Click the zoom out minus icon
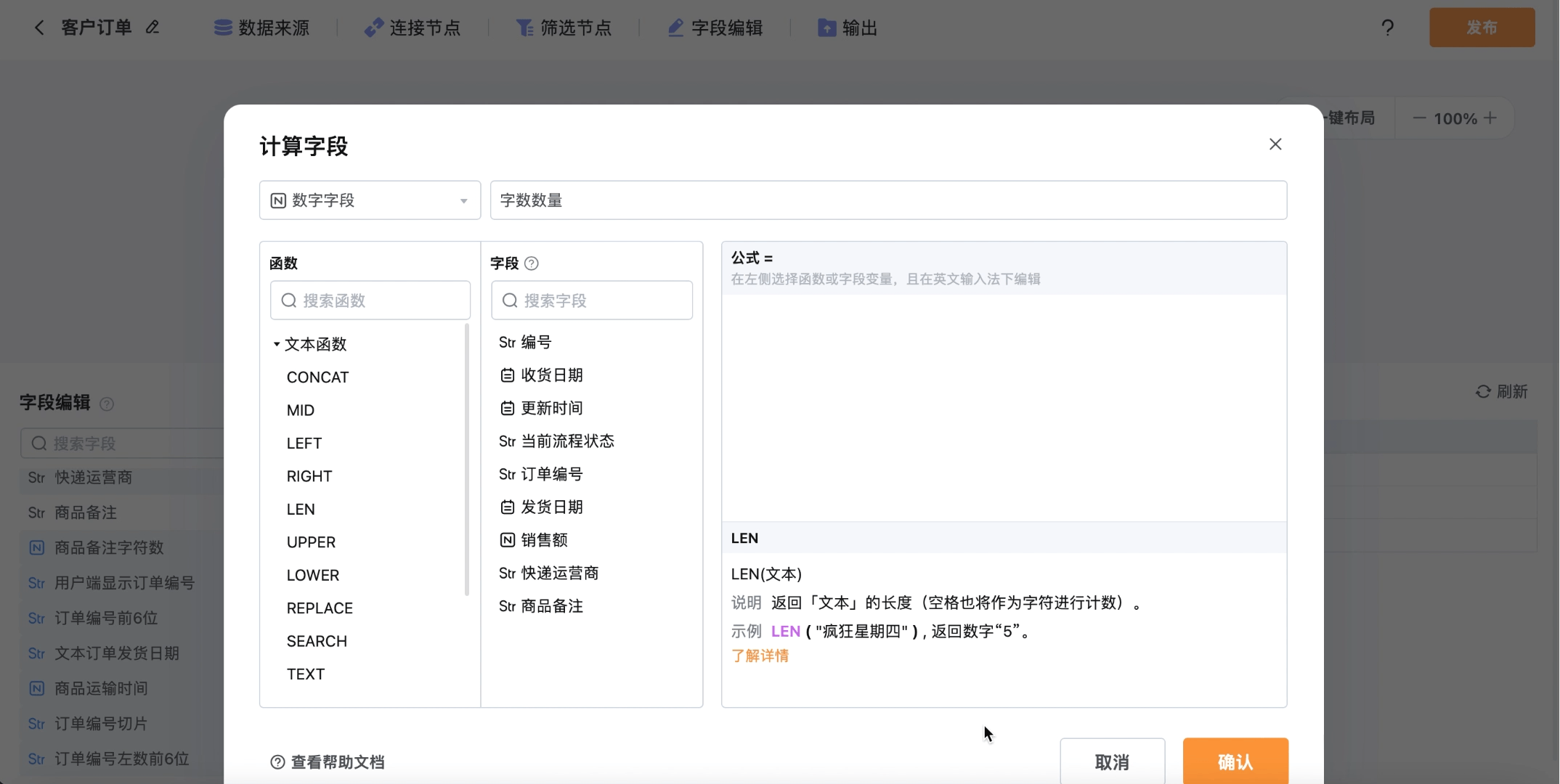Image resolution: width=1560 pixels, height=784 pixels. [x=1419, y=118]
